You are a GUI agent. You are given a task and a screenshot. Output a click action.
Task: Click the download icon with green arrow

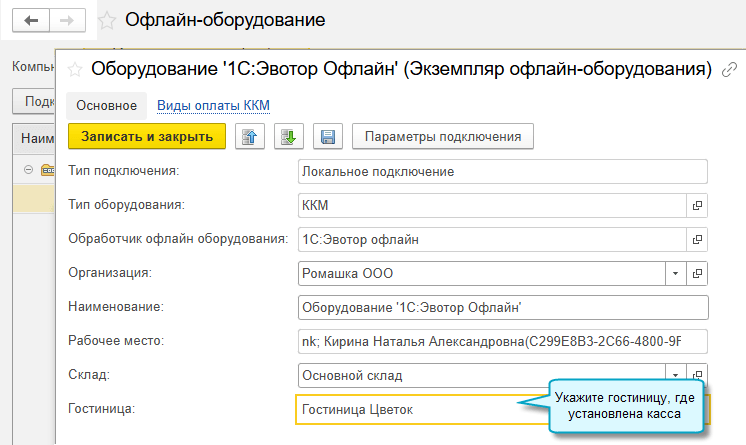288,136
